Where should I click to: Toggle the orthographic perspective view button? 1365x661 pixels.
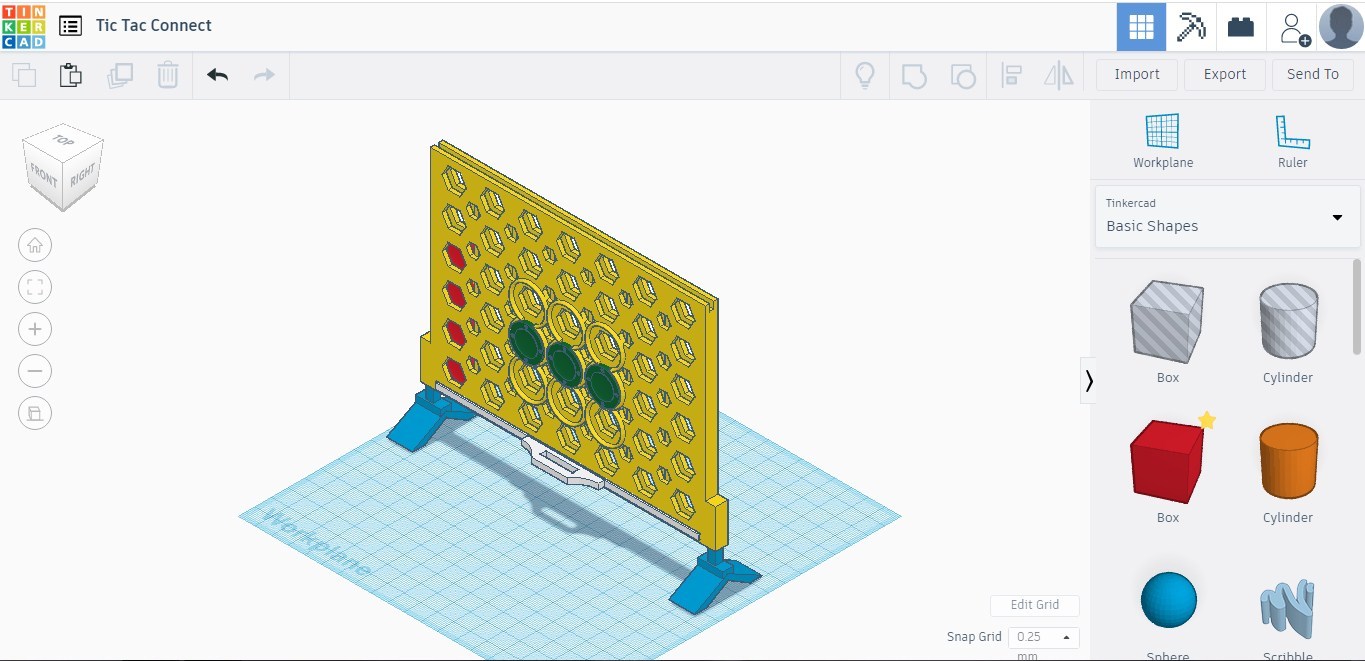click(35, 413)
